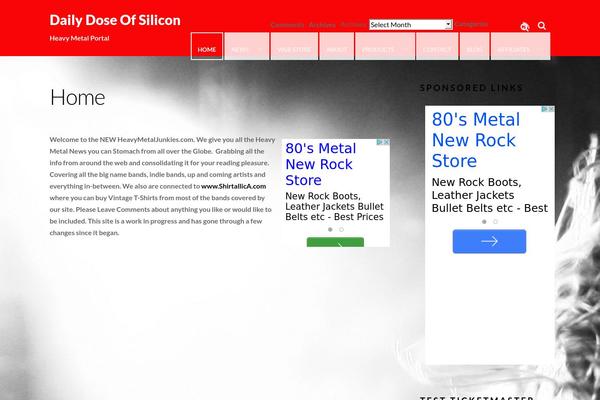Click the sidebar ad description text
This screenshot has width=600, height=400.
pyautogui.click(x=490, y=195)
